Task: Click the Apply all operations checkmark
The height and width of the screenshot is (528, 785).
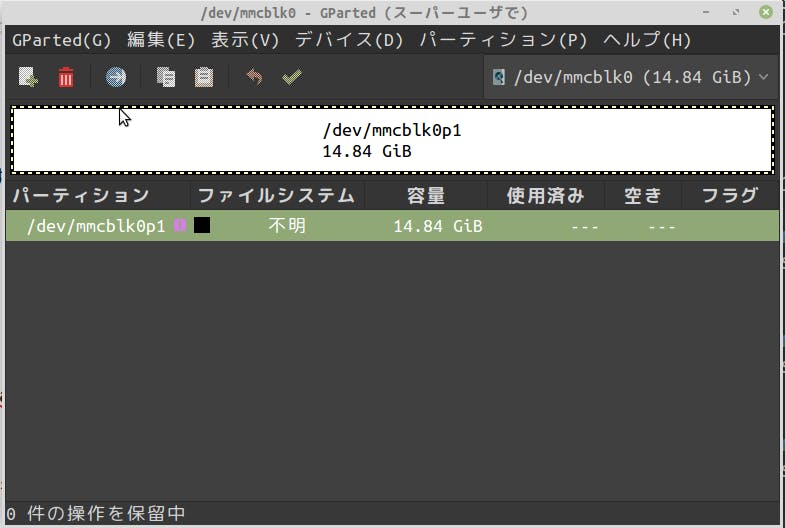Action: 292,77
